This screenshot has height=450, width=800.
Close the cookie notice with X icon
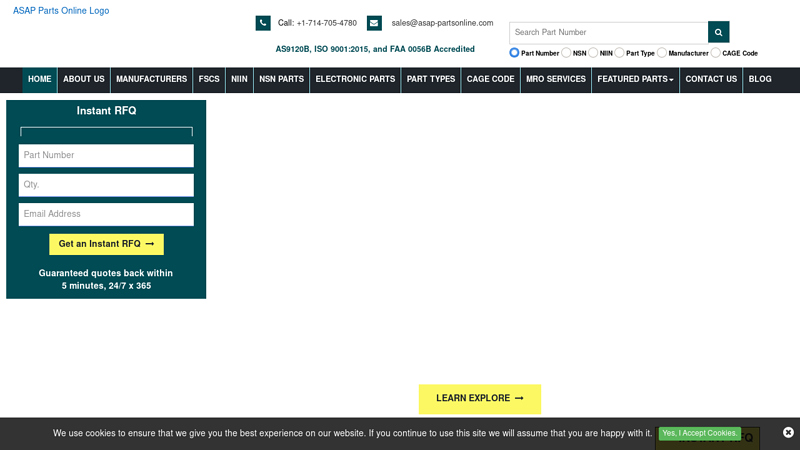[x=788, y=433]
